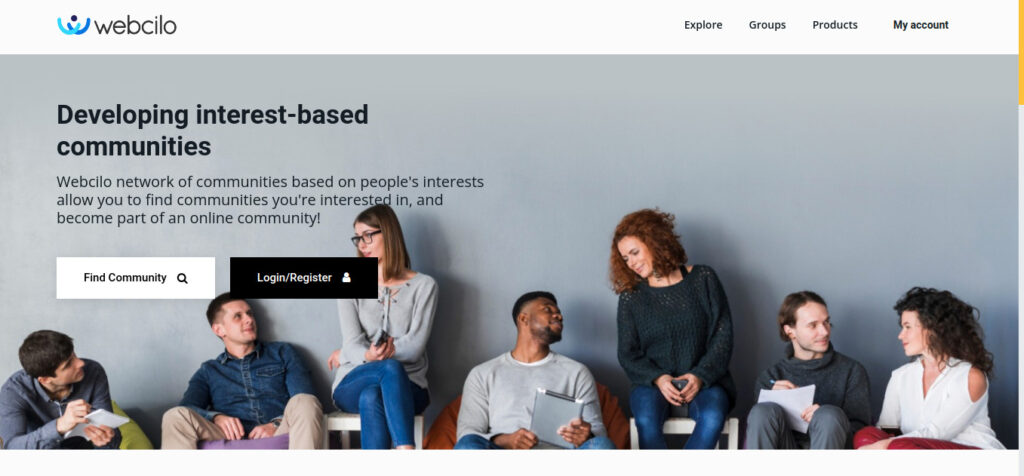1024x476 pixels.
Task: Click the webcilo logo icon
Action: (74, 25)
